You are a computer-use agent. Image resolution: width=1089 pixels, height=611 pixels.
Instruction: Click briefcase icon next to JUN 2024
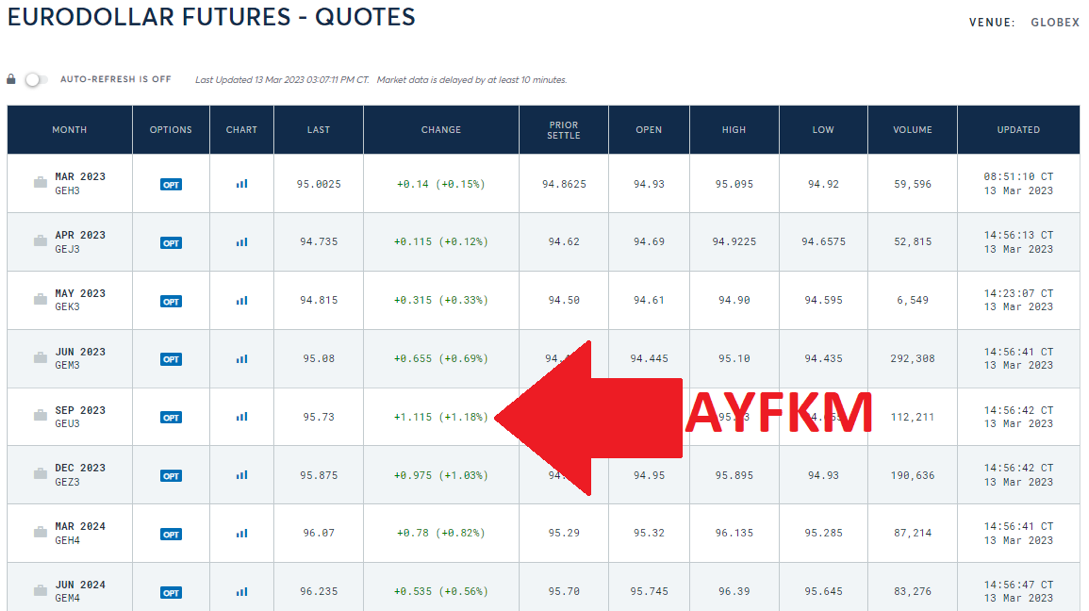coord(40,590)
